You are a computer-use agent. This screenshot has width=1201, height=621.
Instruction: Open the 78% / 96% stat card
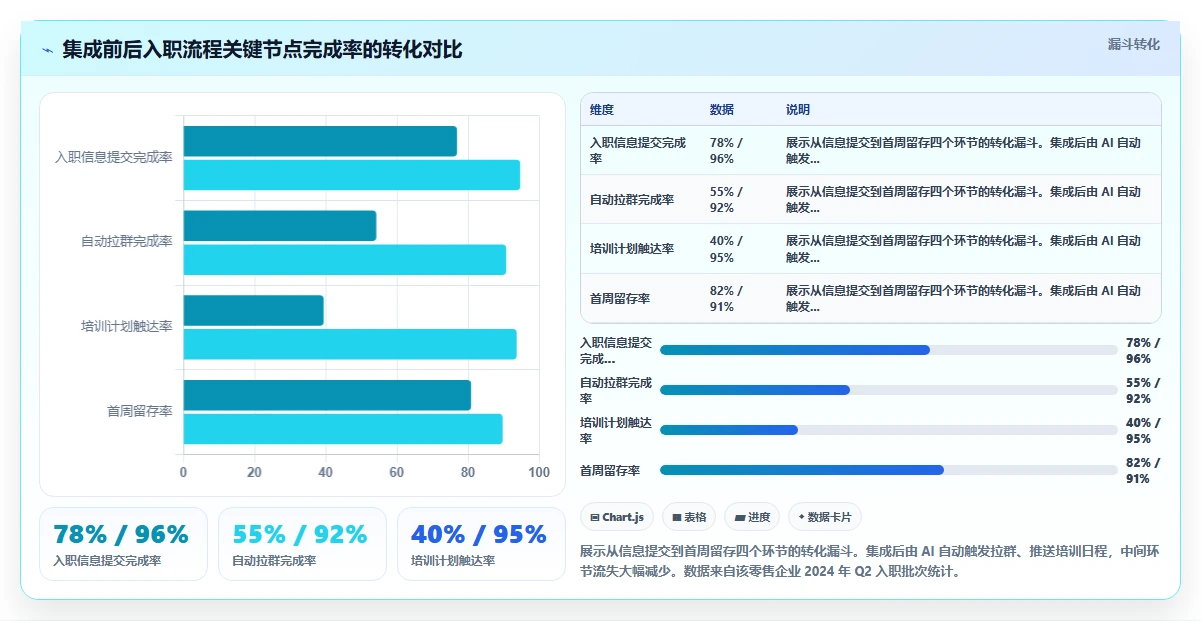(x=123, y=544)
